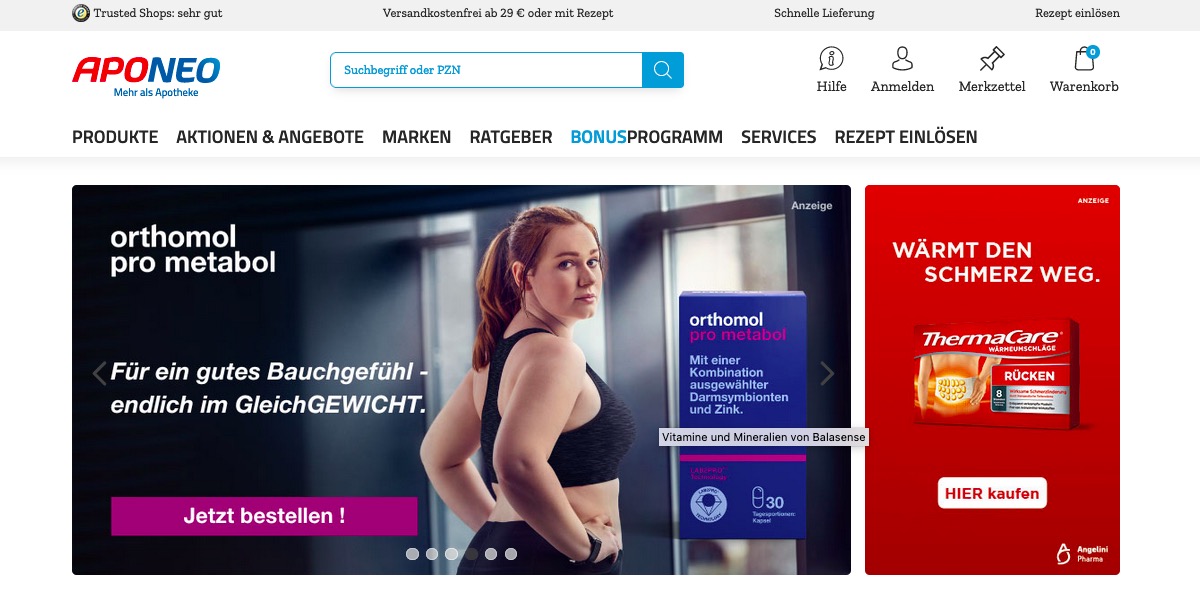Image resolution: width=1200 pixels, height=595 pixels.
Task: Open the MARKEN menu
Action: pyautogui.click(x=417, y=137)
